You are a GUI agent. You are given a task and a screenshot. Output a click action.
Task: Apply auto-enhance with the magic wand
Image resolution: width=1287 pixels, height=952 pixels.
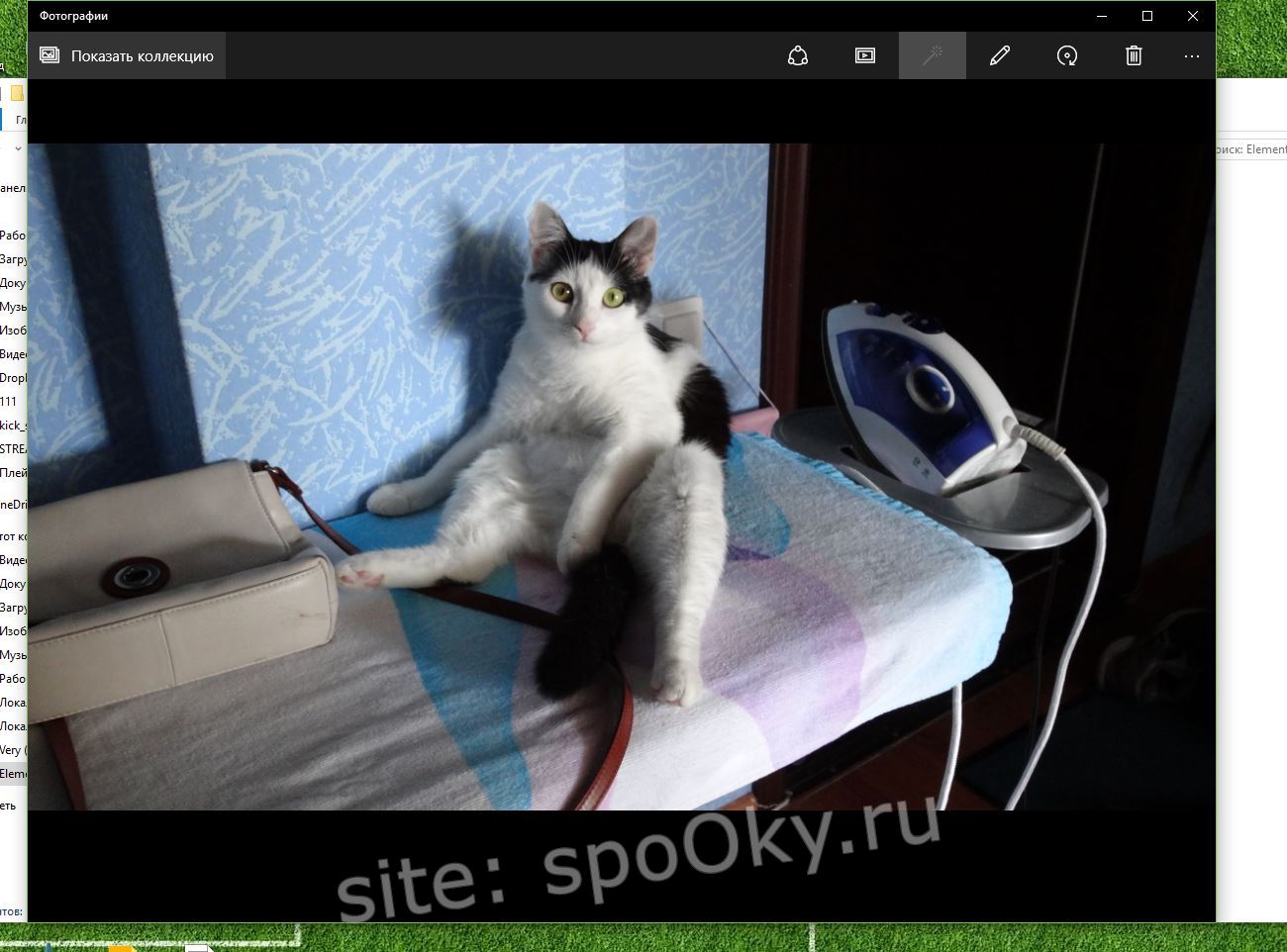932,55
